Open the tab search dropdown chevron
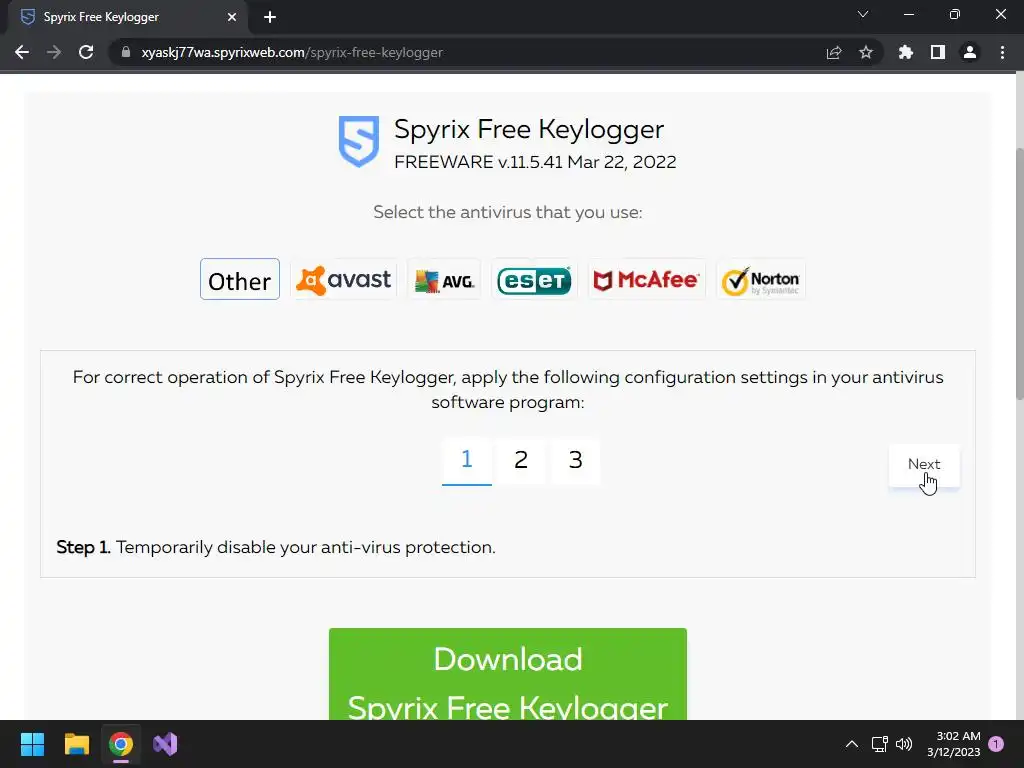 [x=863, y=14]
